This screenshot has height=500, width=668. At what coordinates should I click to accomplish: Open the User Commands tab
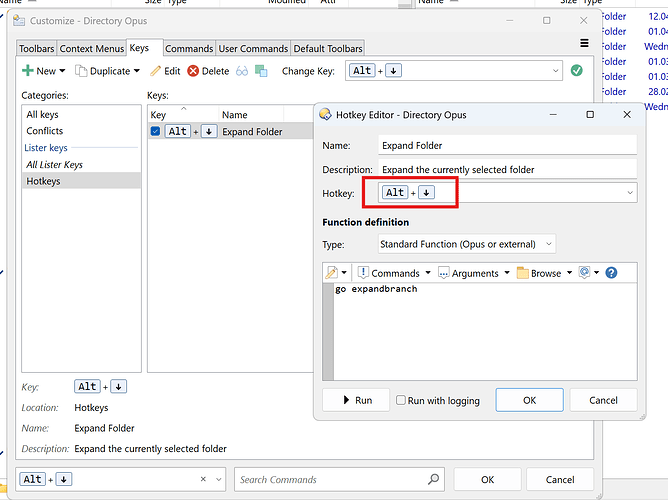tap(253, 49)
